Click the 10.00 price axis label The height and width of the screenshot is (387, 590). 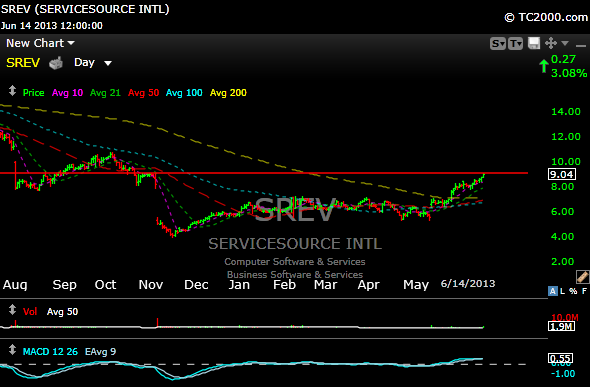(566, 162)
